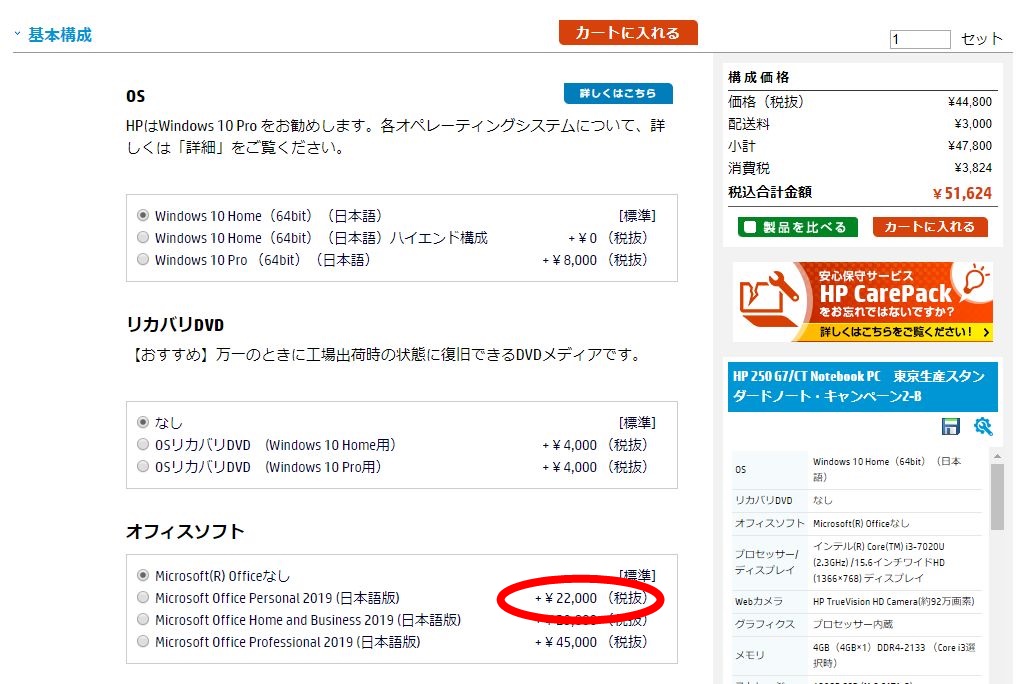Toggle the 製品を比べる compare checkbox button
This screenshot has height=684, width=1022.
(798, 227)
